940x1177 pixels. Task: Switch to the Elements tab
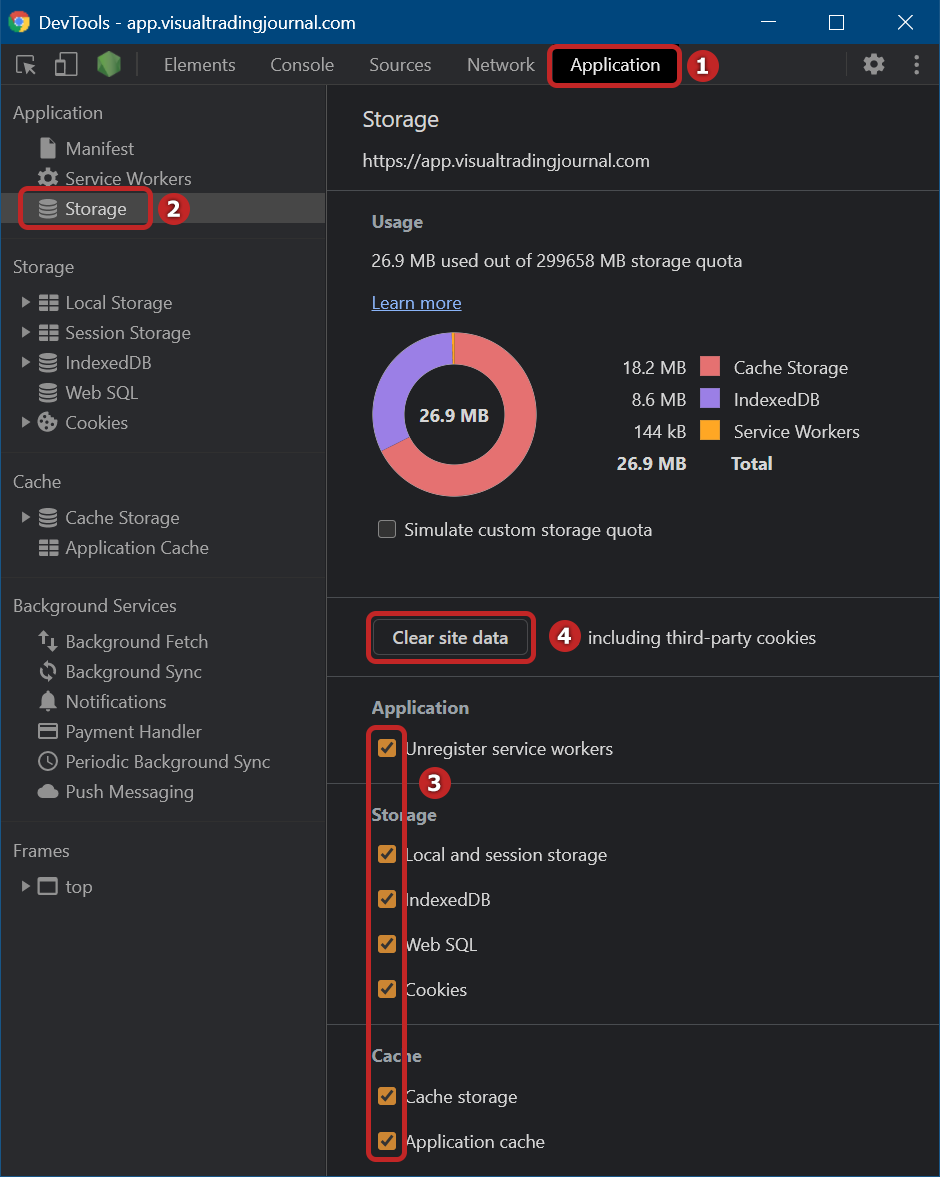(x=200, y=65)
